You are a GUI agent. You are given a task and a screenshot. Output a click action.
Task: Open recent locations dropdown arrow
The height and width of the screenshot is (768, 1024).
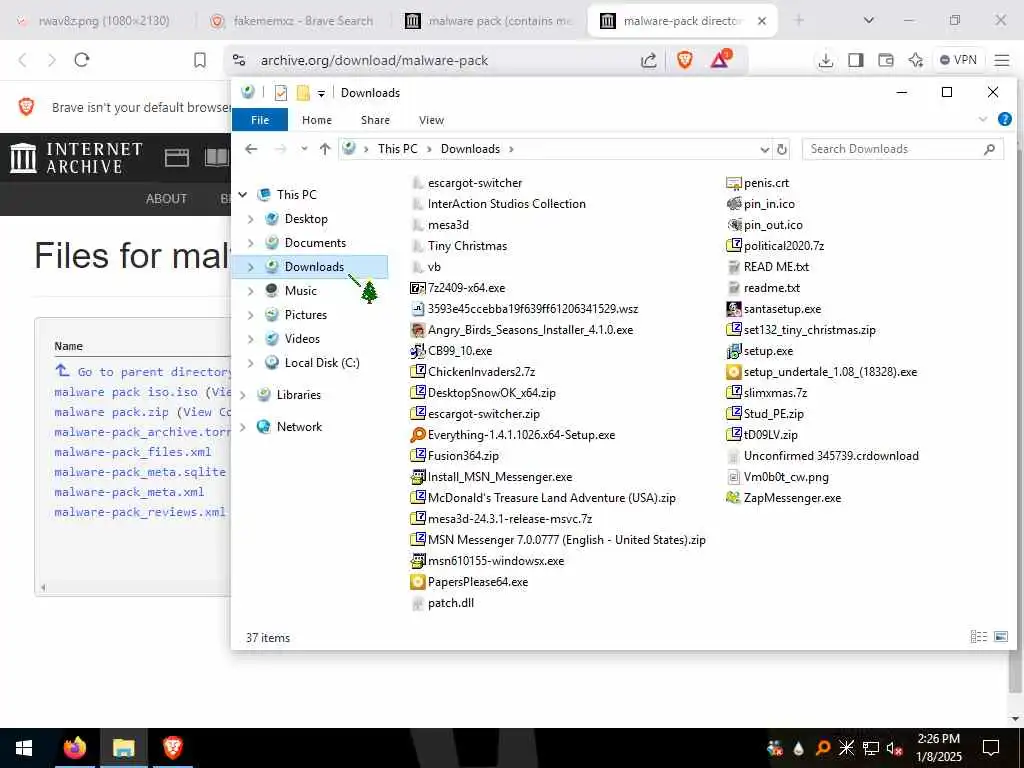coord(304,149)
